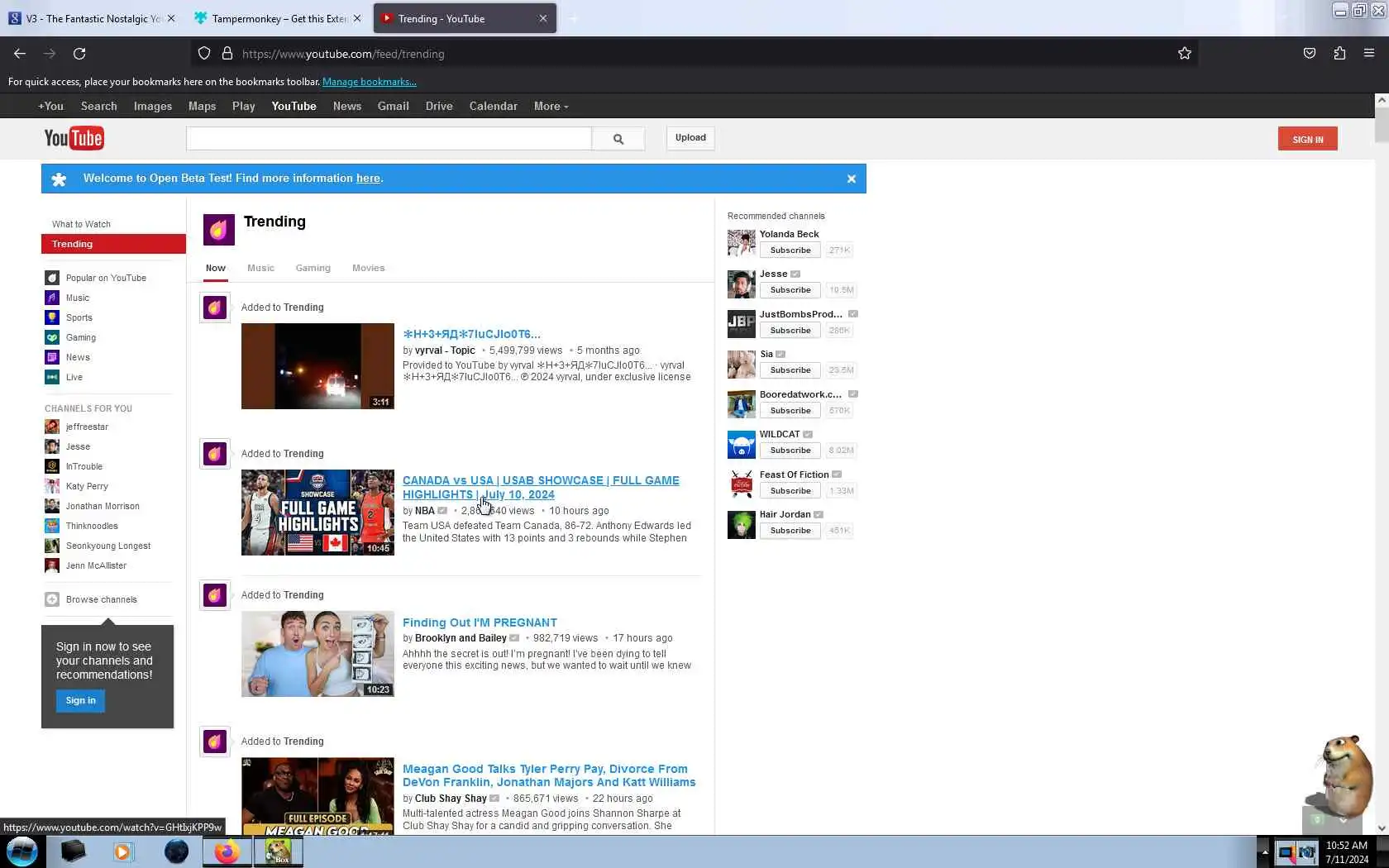
Task: Click the Save to Pocket icon
Action: click(1310, 54)
